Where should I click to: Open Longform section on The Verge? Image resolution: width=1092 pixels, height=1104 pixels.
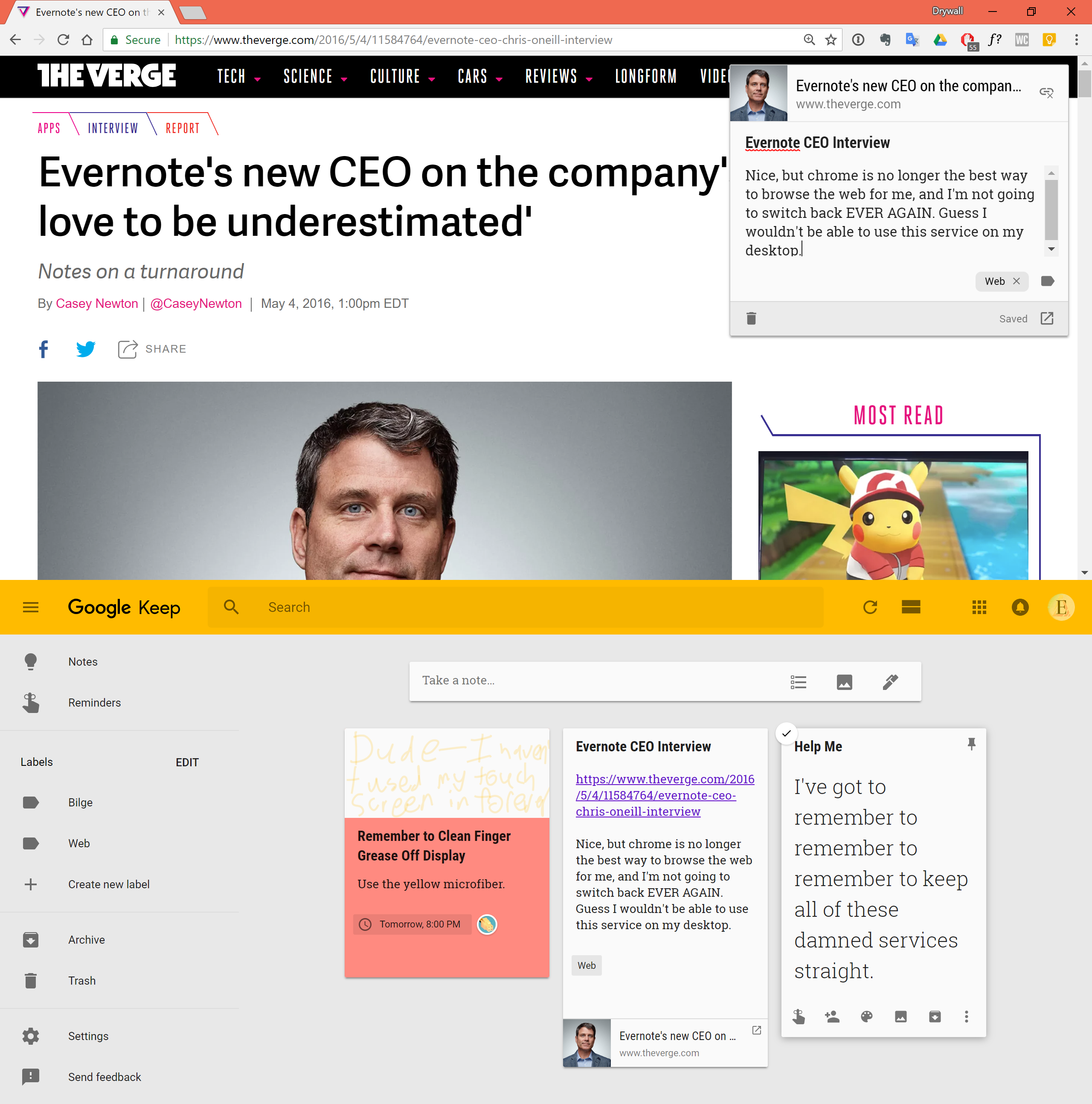point(645,77)
